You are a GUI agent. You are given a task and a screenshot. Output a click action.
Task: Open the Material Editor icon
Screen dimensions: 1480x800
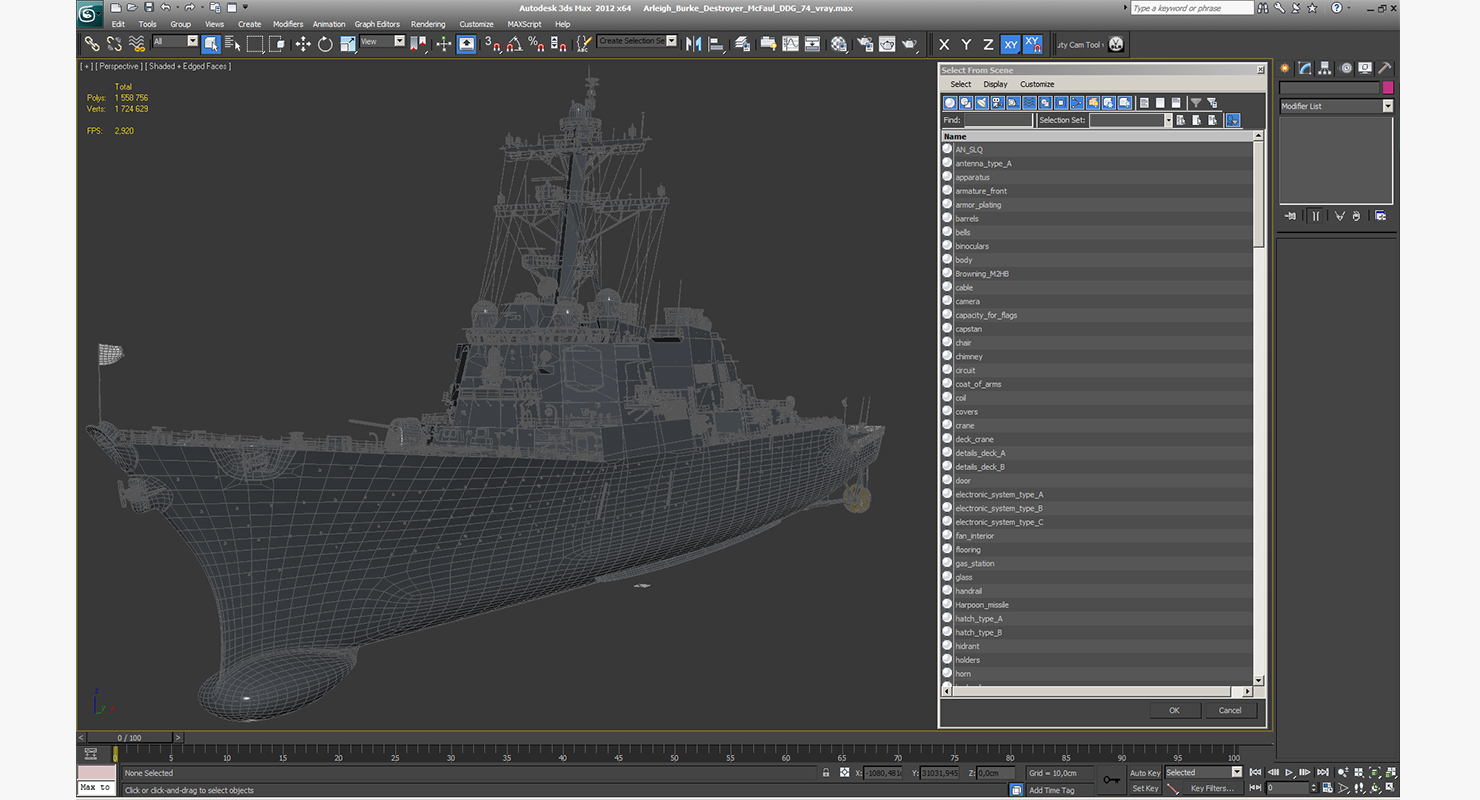point(838,44)
